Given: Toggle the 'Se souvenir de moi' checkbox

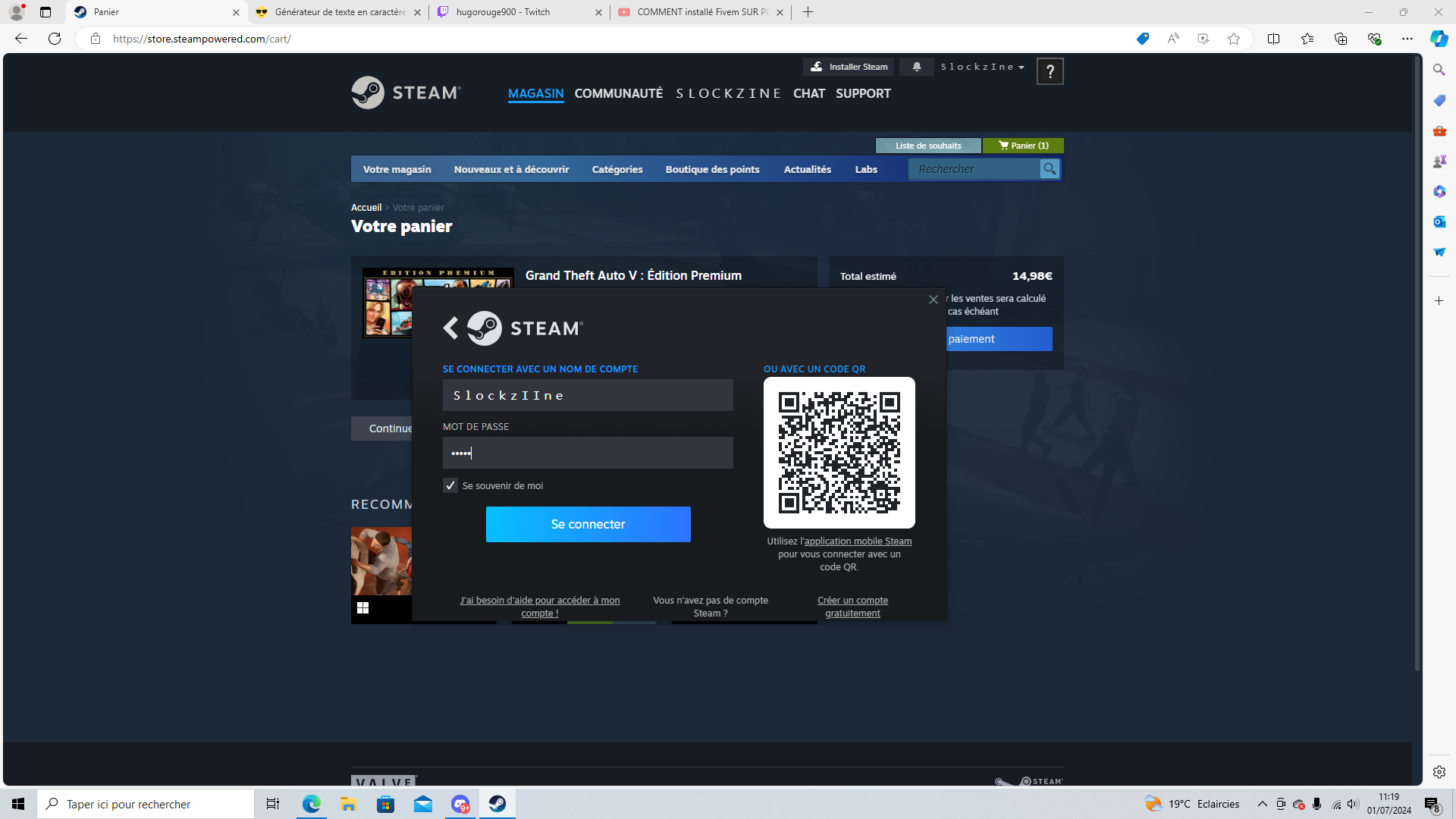Looking at the screenshot, I should click(x=450, y=485).
